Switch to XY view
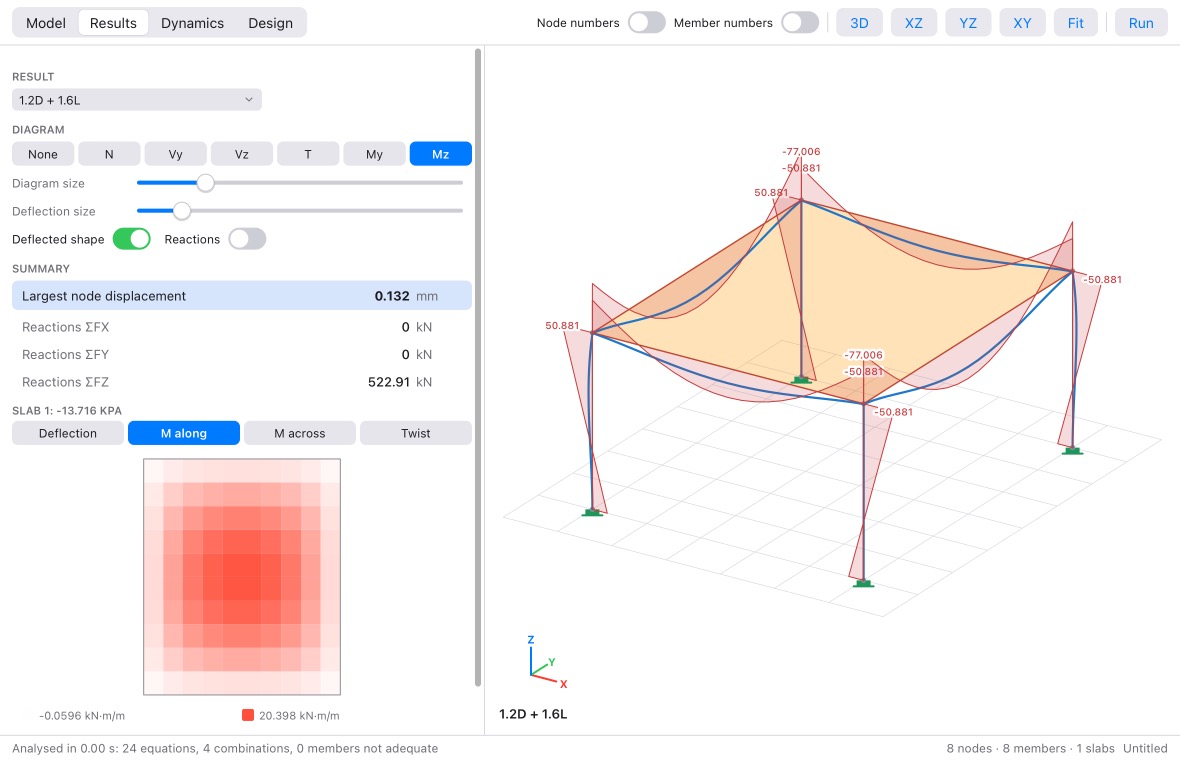The image size is (1180, 760). (1022, 23)
